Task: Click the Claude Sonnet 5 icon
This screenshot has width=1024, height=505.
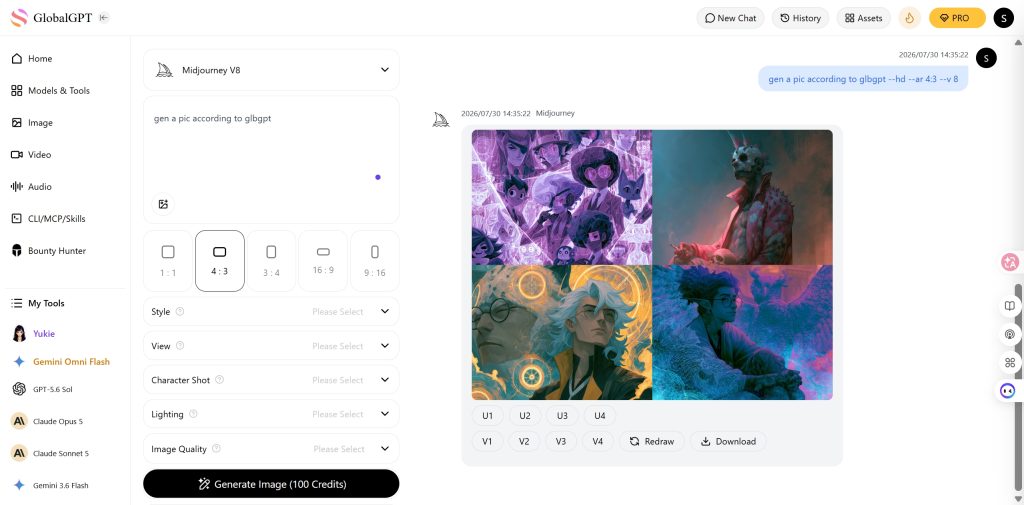Action: point(20,453)
